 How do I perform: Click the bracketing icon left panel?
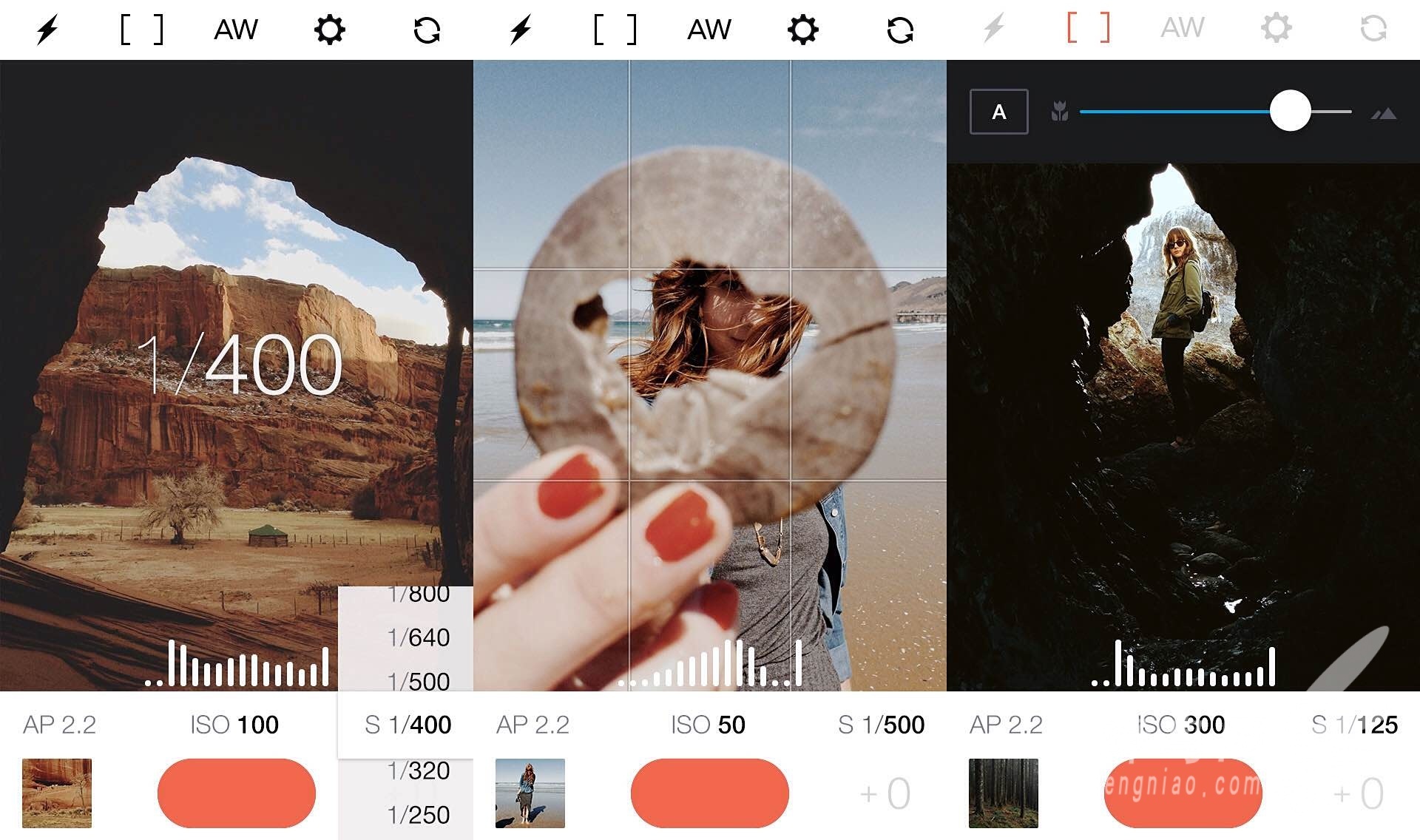(x=138, y=29)
